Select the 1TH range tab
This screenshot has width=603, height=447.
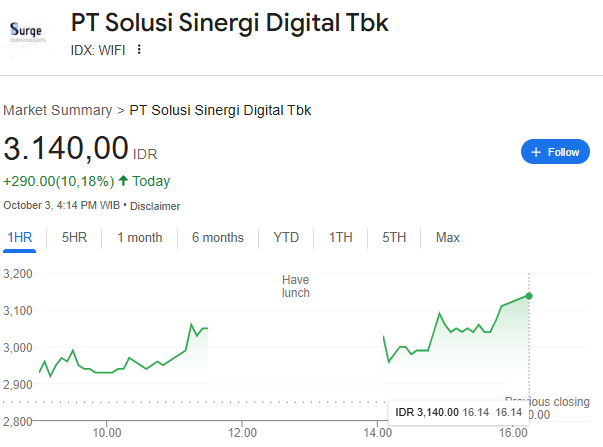pos(340,238)
